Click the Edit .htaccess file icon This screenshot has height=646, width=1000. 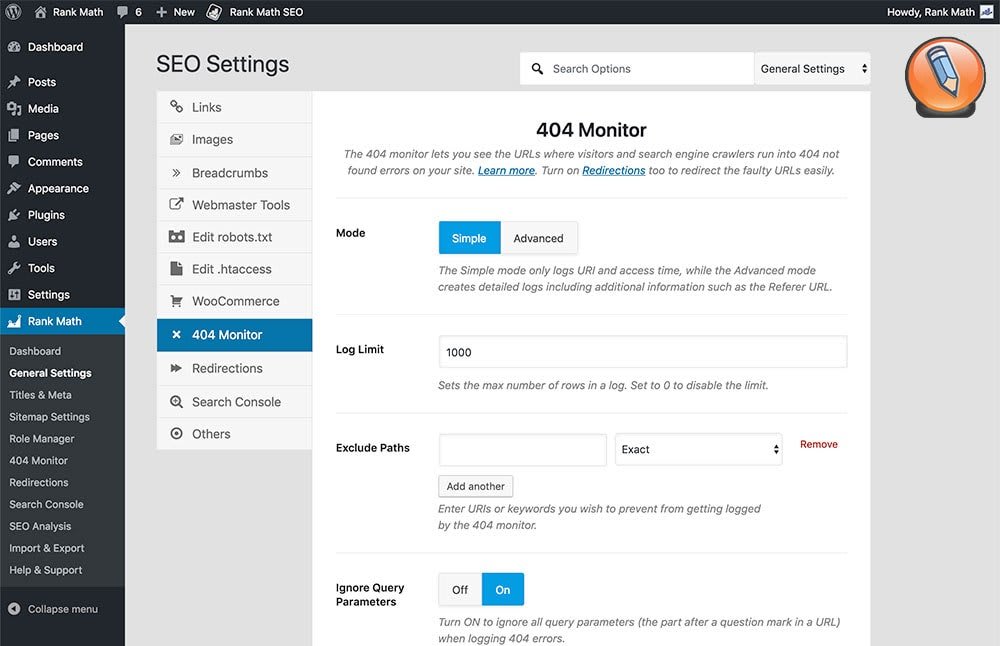click(x=177, y=268)
